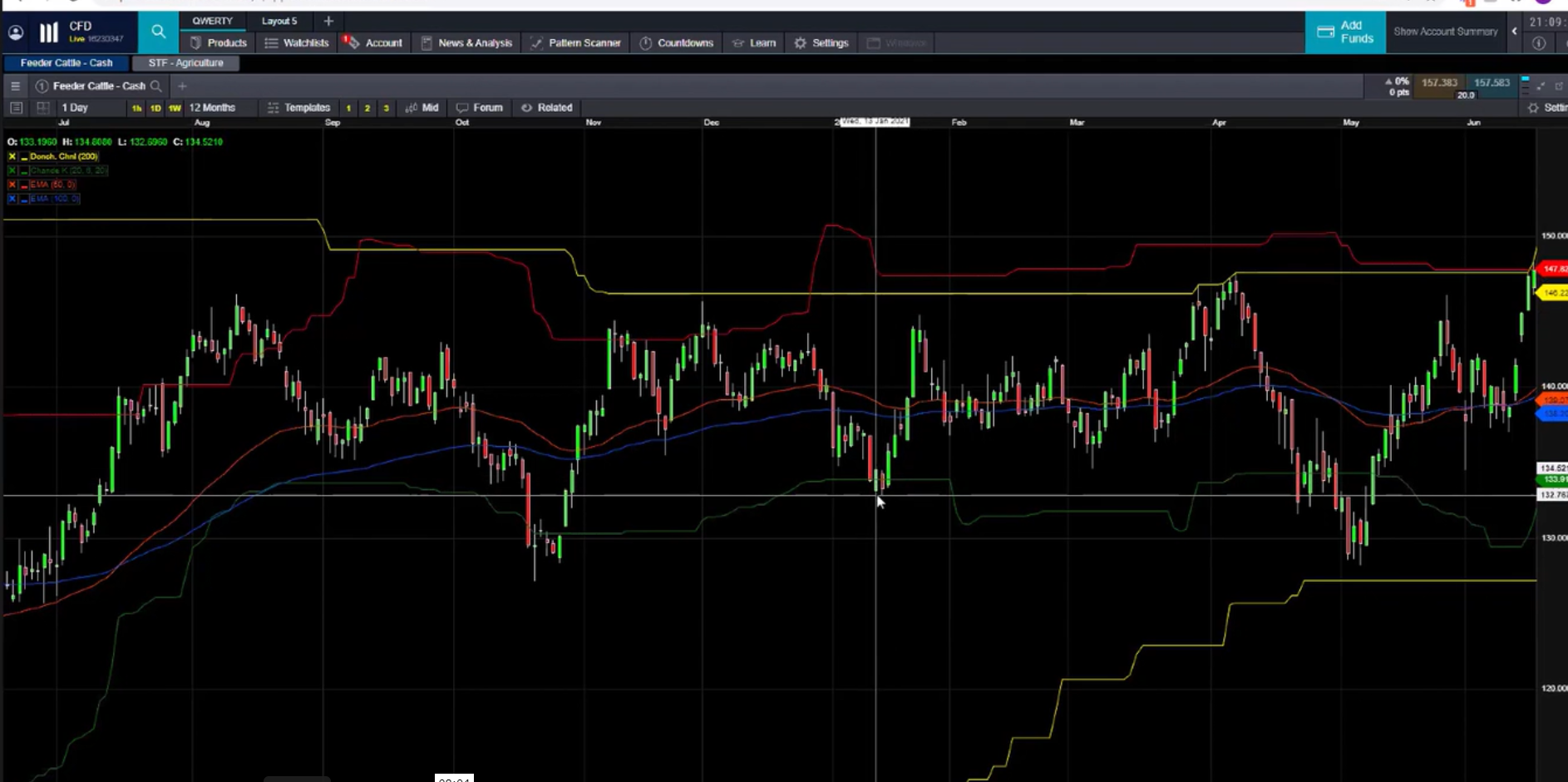Open the Learn menu

[753, 42]
